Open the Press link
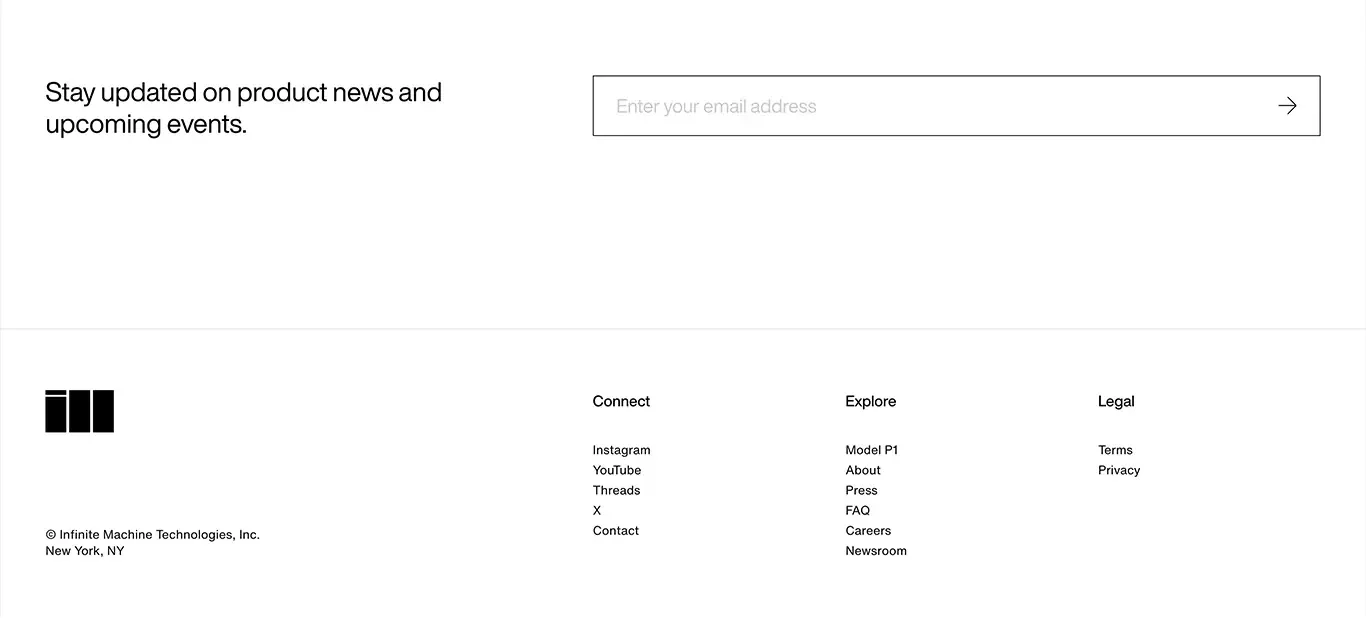 tap(861, 490)
